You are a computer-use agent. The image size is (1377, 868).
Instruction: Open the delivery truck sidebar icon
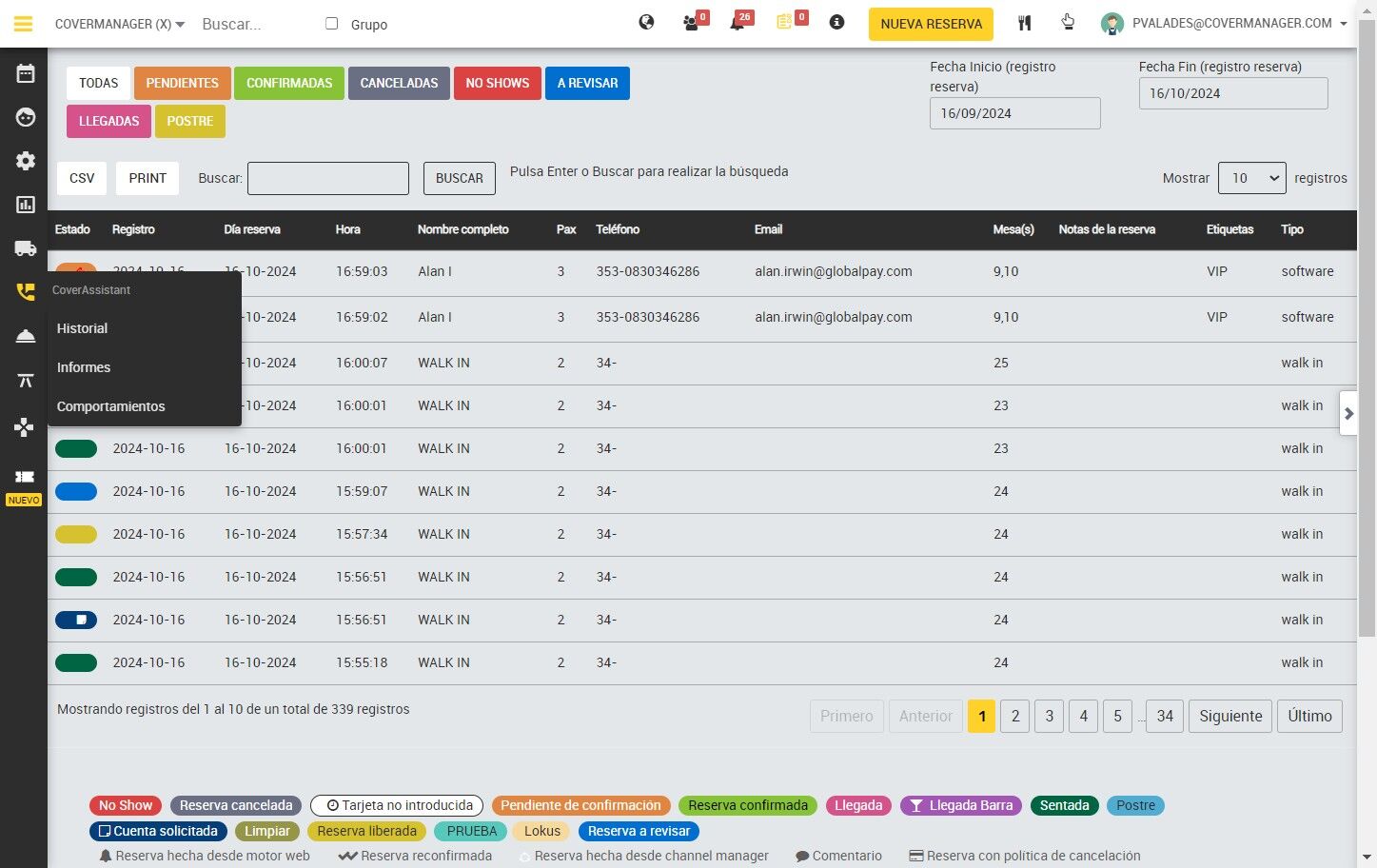25,248
